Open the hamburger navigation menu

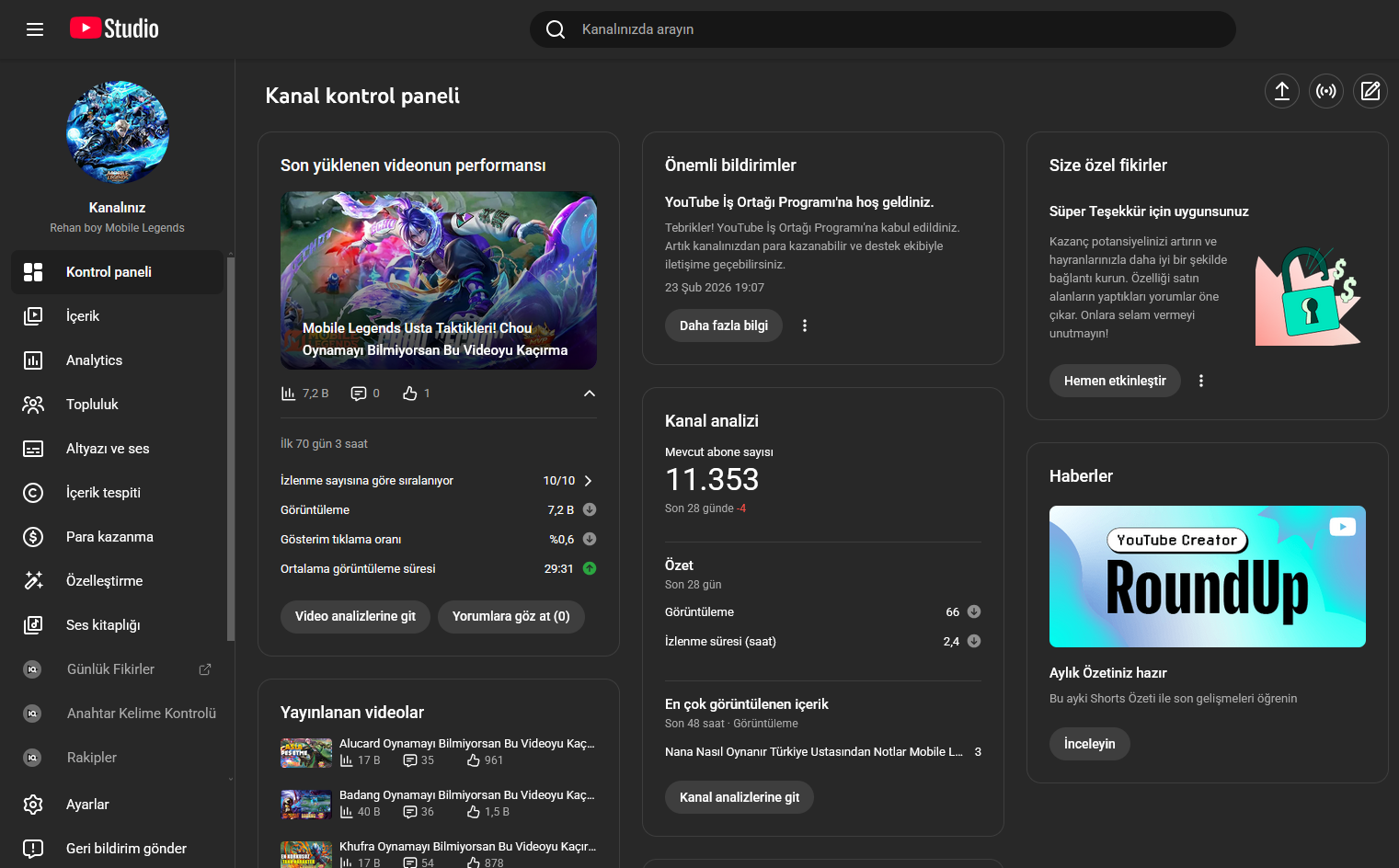click(x=35, y=29)
